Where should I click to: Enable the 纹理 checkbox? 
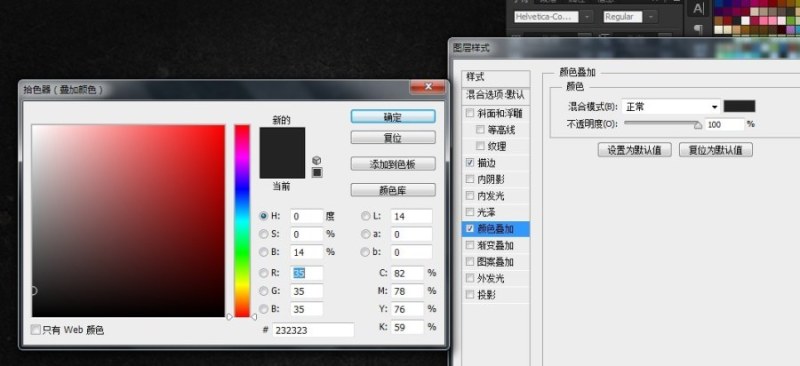480,146
